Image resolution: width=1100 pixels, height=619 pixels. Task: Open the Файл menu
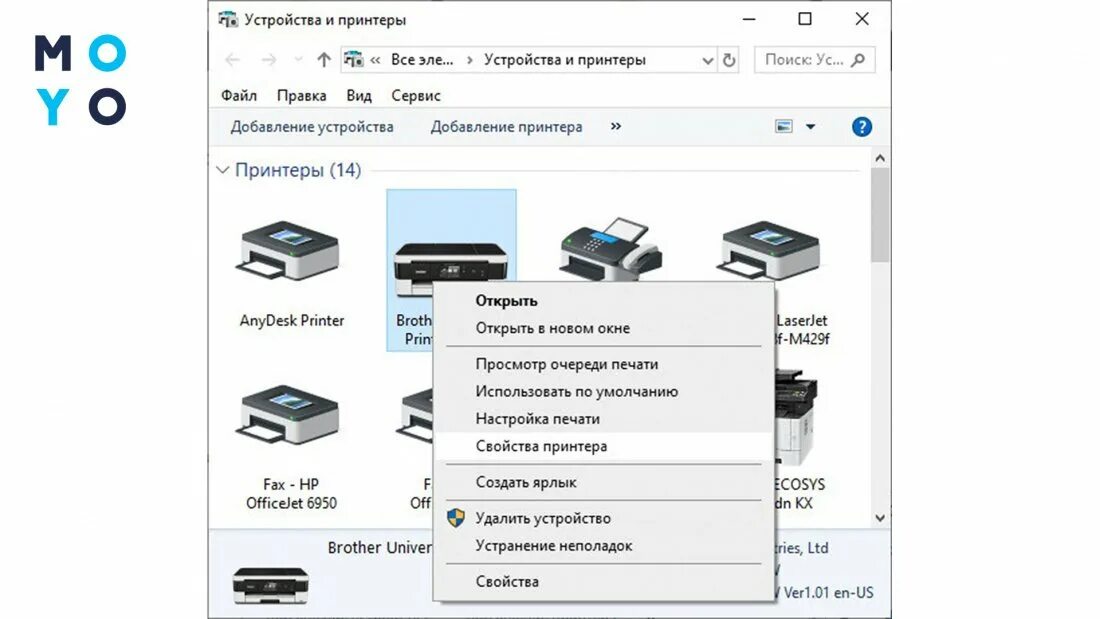tap(239, 95)
